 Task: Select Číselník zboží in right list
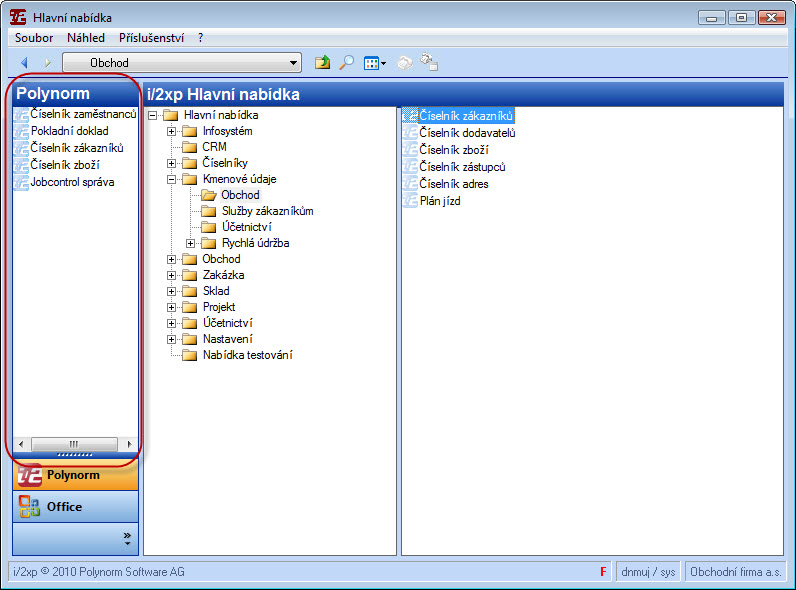click(x=454, y=150)
